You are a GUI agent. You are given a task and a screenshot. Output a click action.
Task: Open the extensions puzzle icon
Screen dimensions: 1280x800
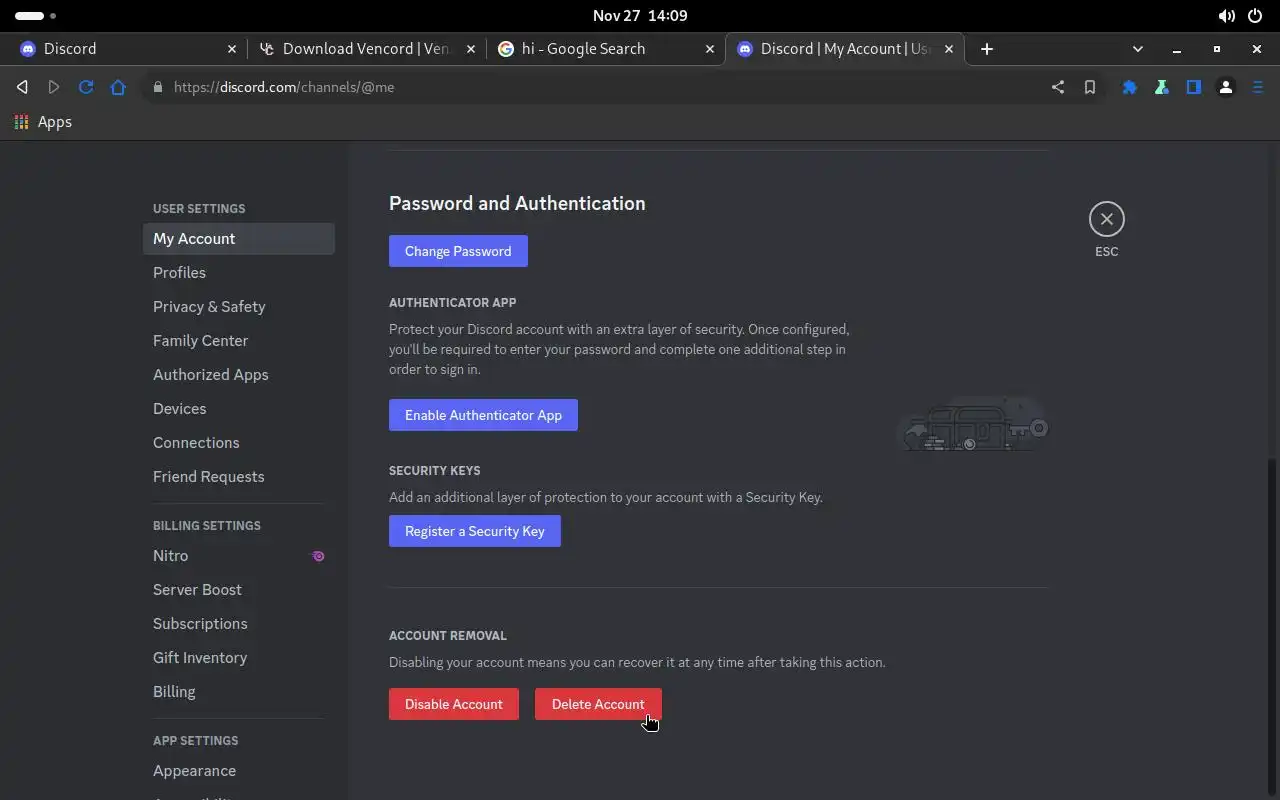click(x=1129, y=87)
